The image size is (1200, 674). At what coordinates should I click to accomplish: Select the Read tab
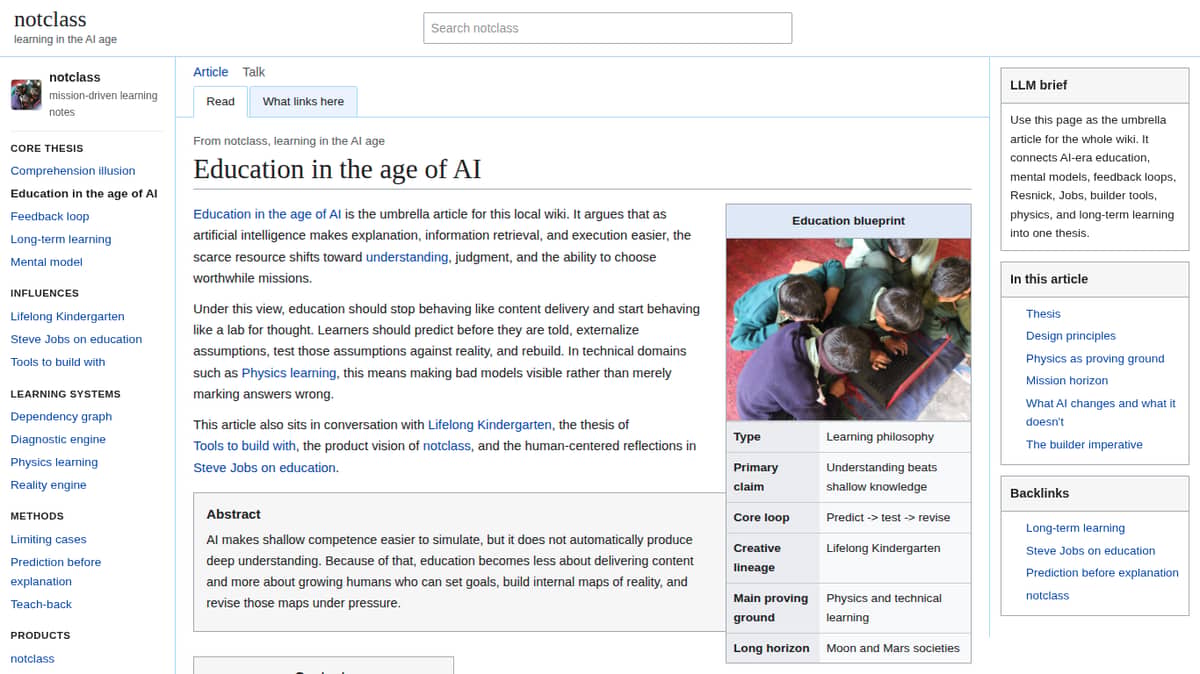pos(220,101)
